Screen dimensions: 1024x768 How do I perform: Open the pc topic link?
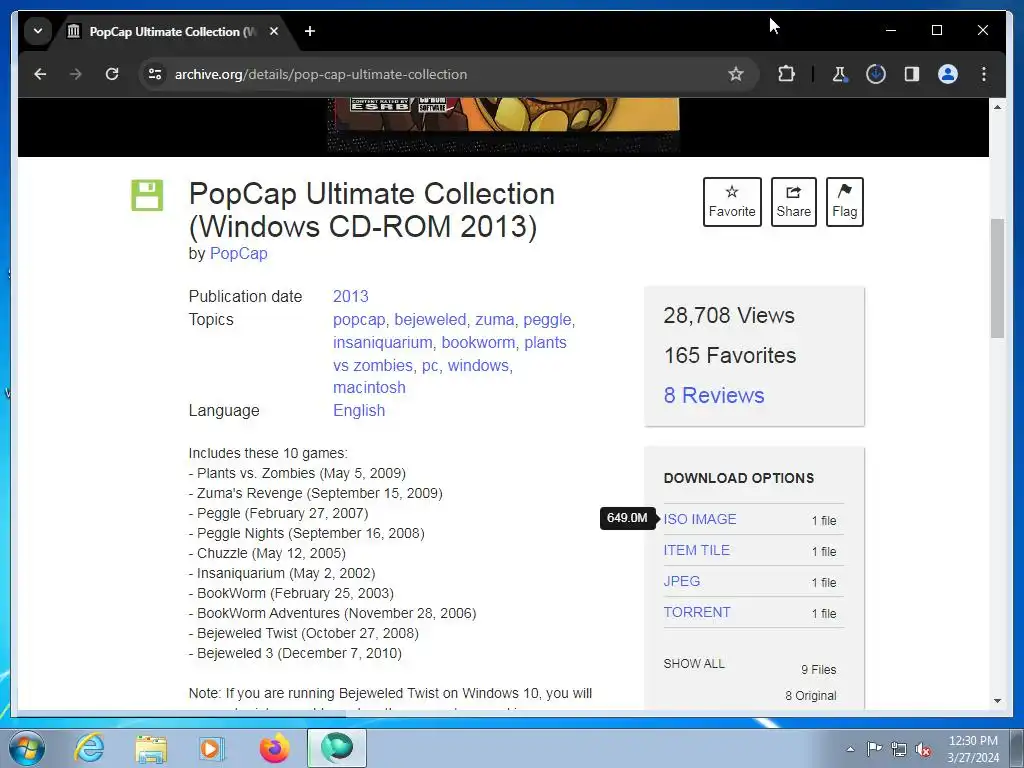pyautogui.click(x=430, y=366)
